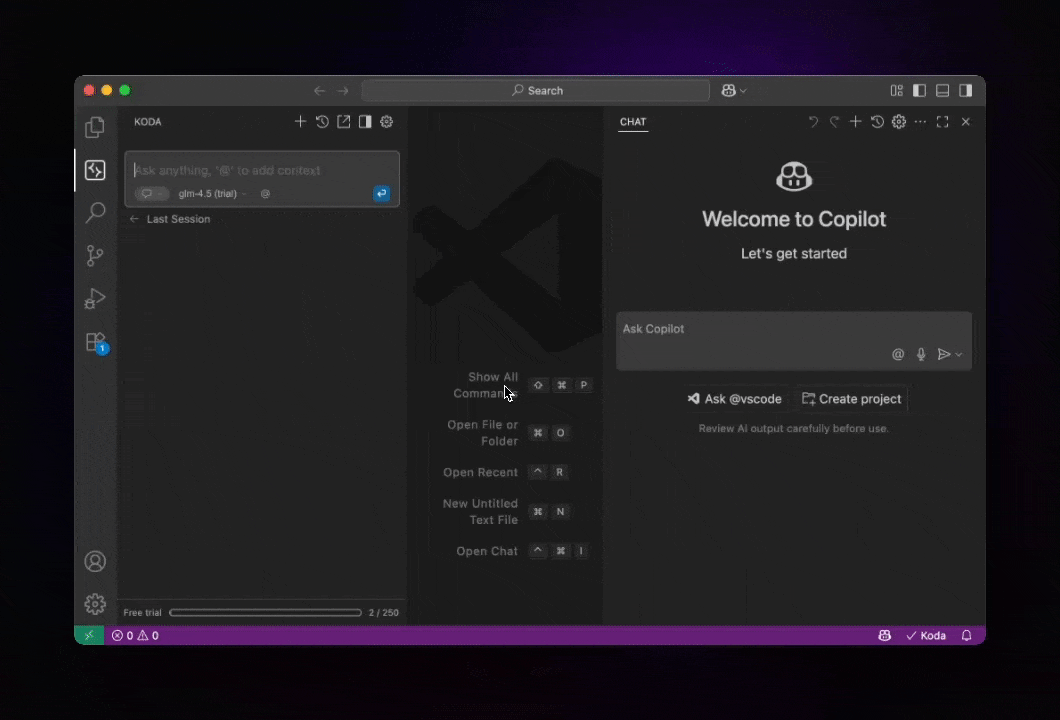Toggle the primary side bar
The image size is (1060, 720).
point(919,90)
